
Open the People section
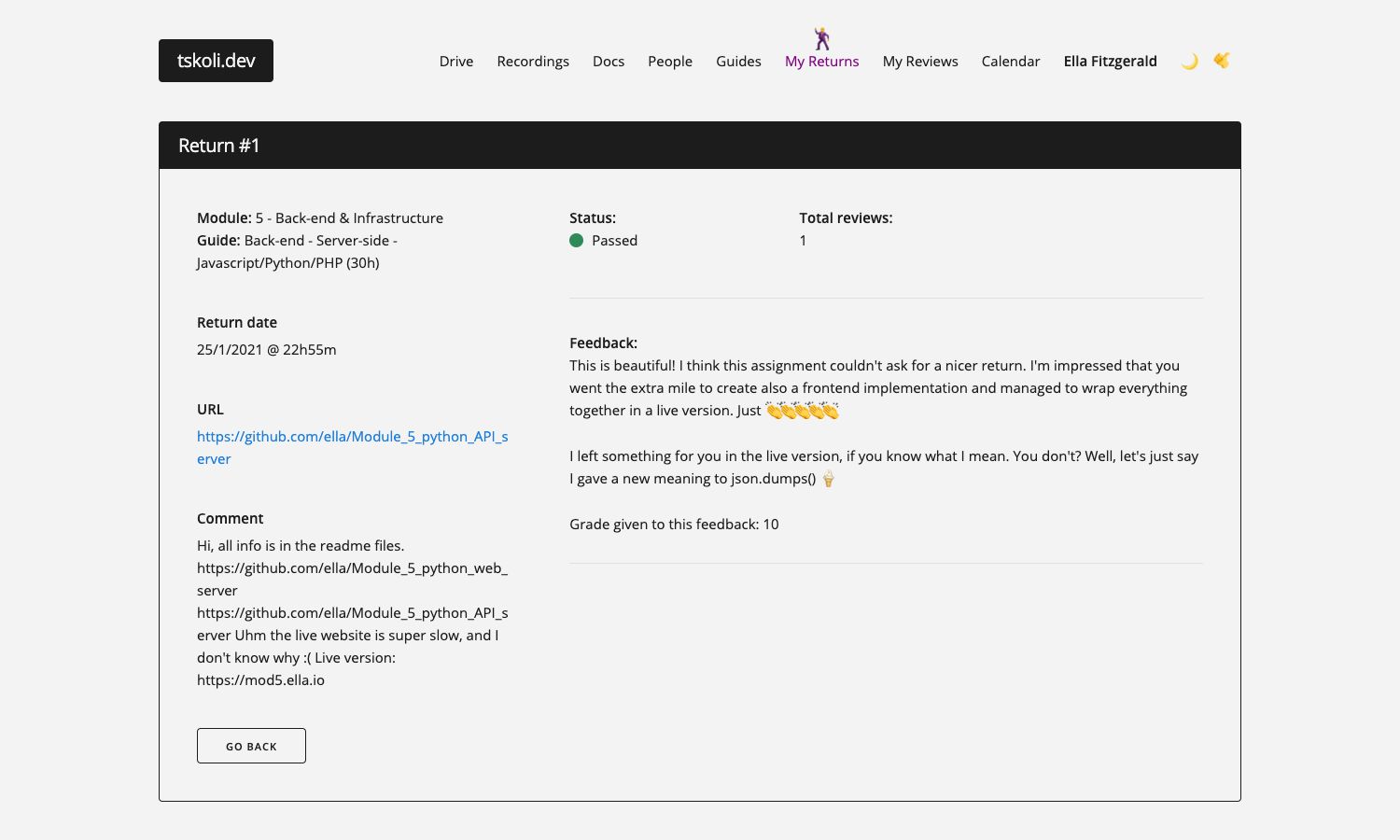point(670,62)
